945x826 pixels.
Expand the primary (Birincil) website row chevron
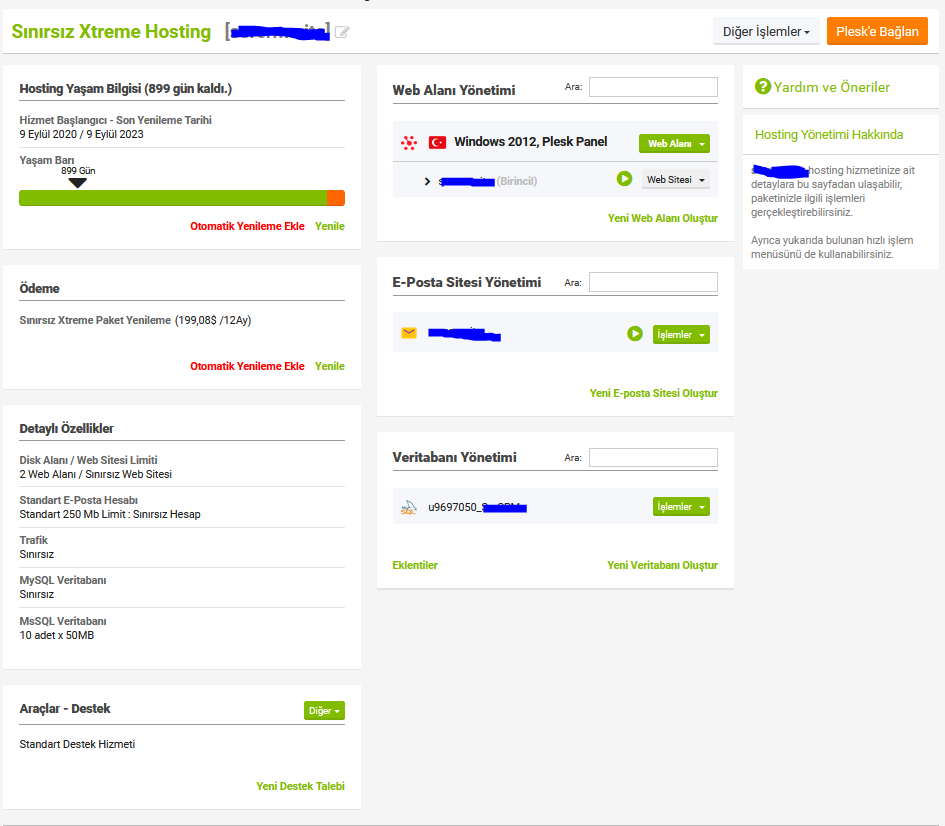point(427,181)
